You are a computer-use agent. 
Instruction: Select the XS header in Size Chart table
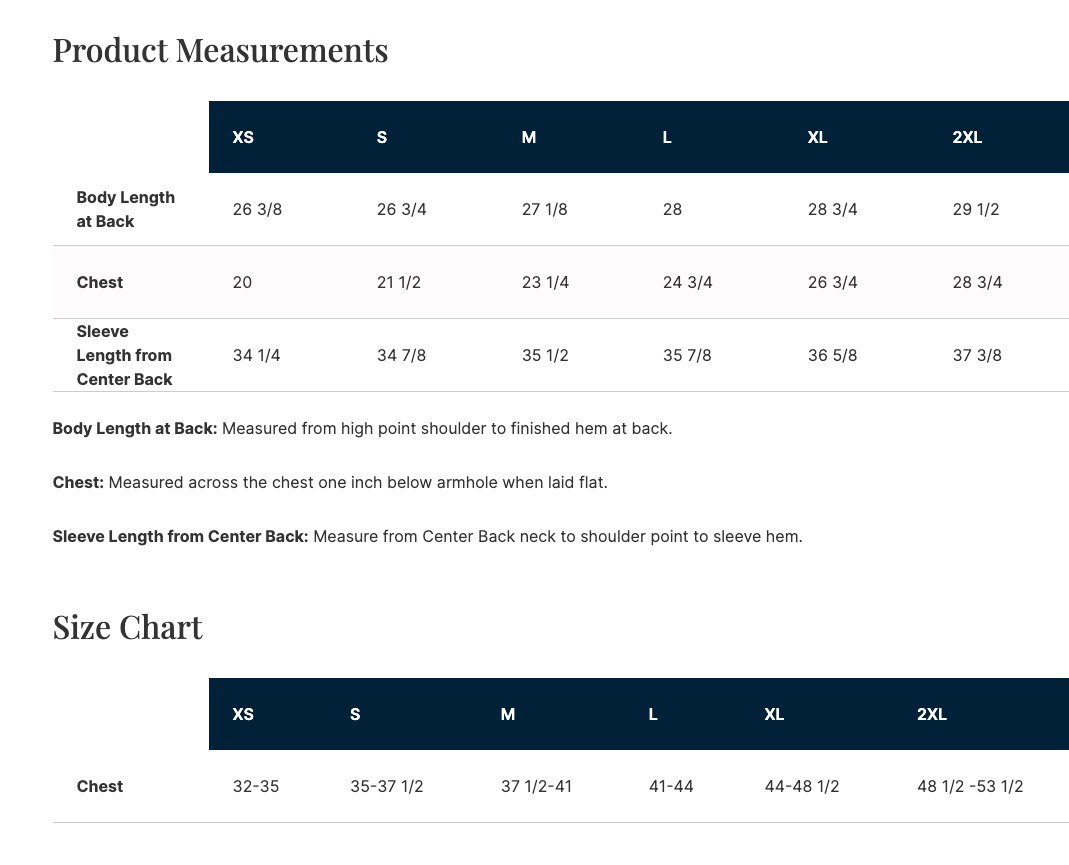click(243, 714)
